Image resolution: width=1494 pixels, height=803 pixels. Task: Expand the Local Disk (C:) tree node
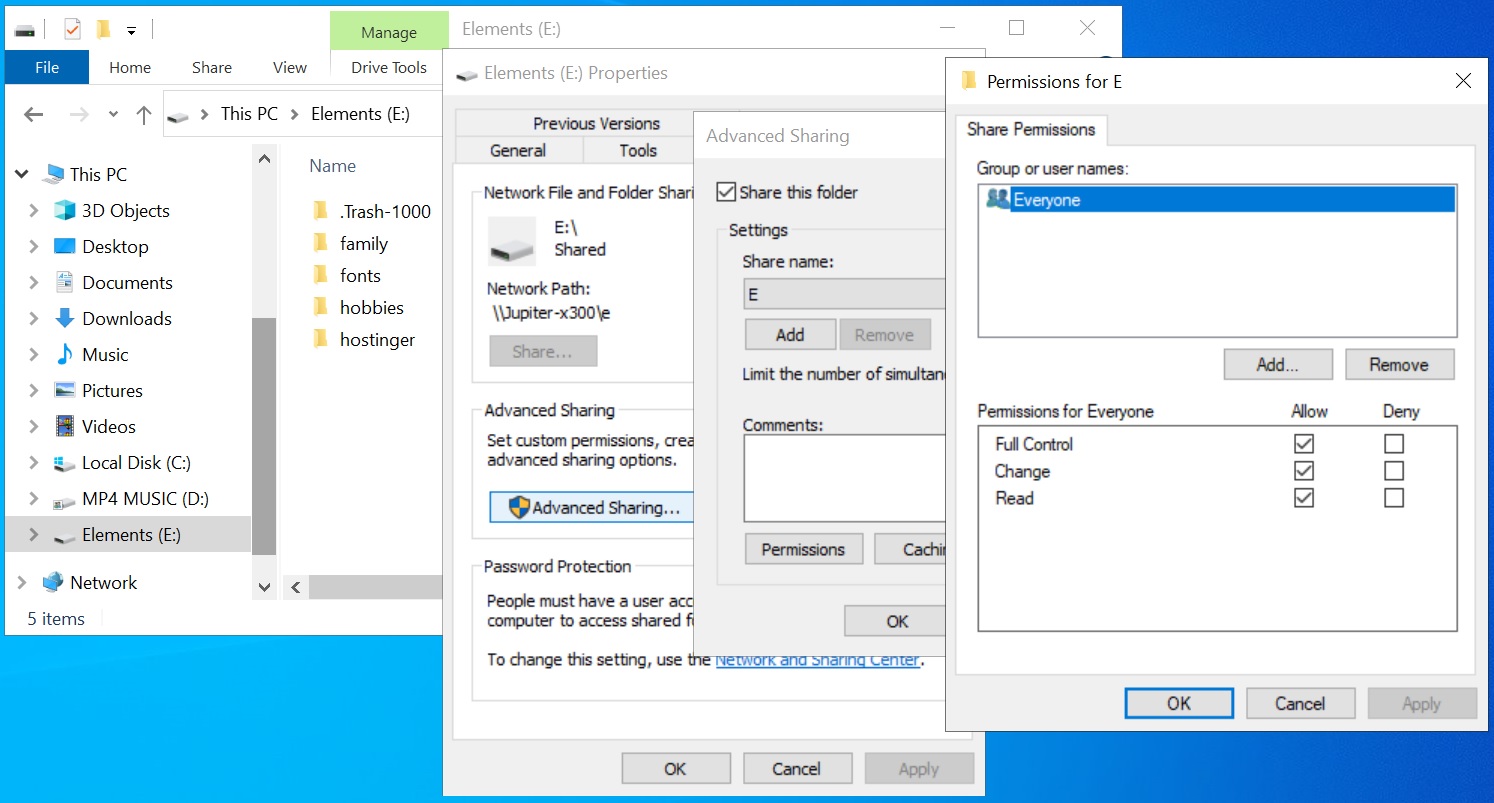tap(34, 463)
